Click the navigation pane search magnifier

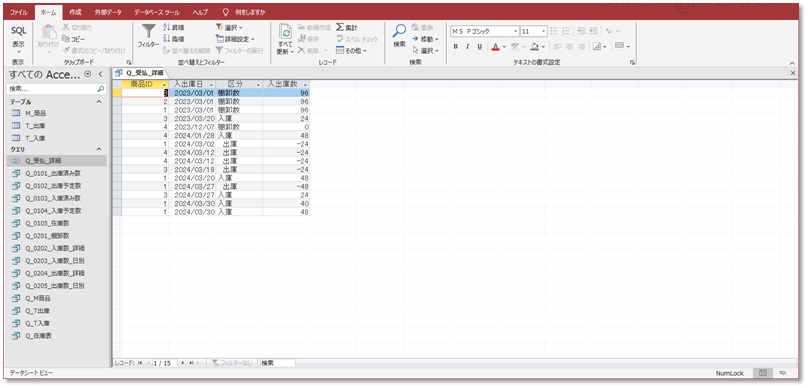click(101, 89)
